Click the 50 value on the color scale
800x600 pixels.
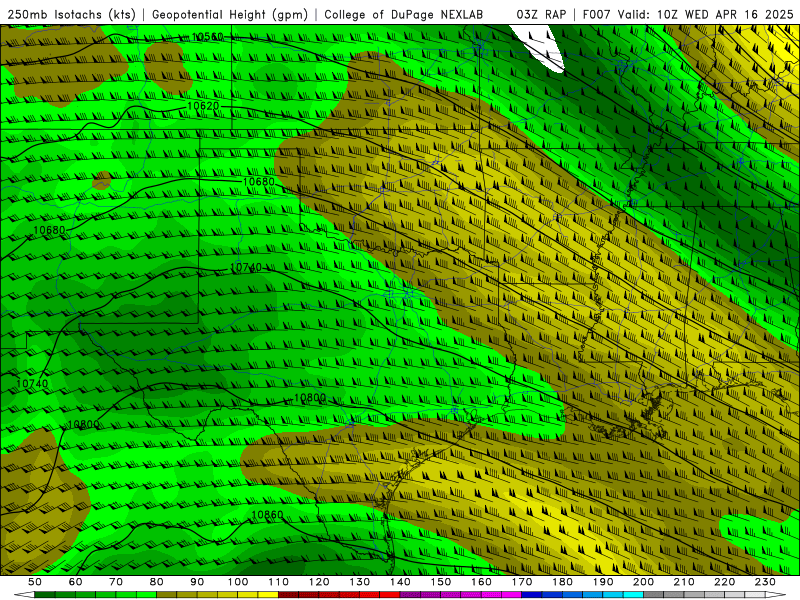(x=35, y=582)
